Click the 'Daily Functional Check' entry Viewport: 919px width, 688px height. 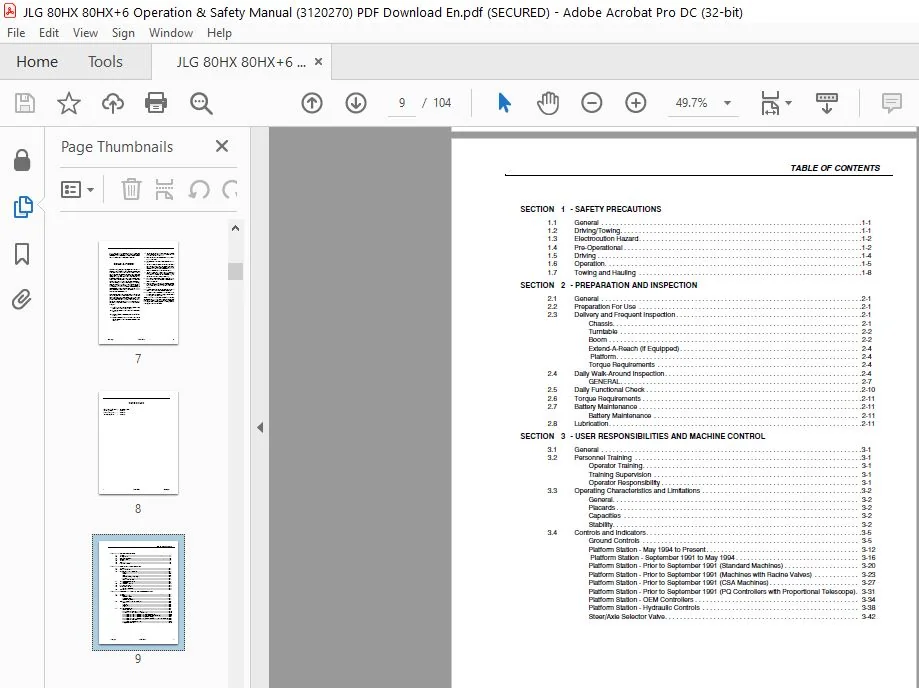click(x=609, y=390)
